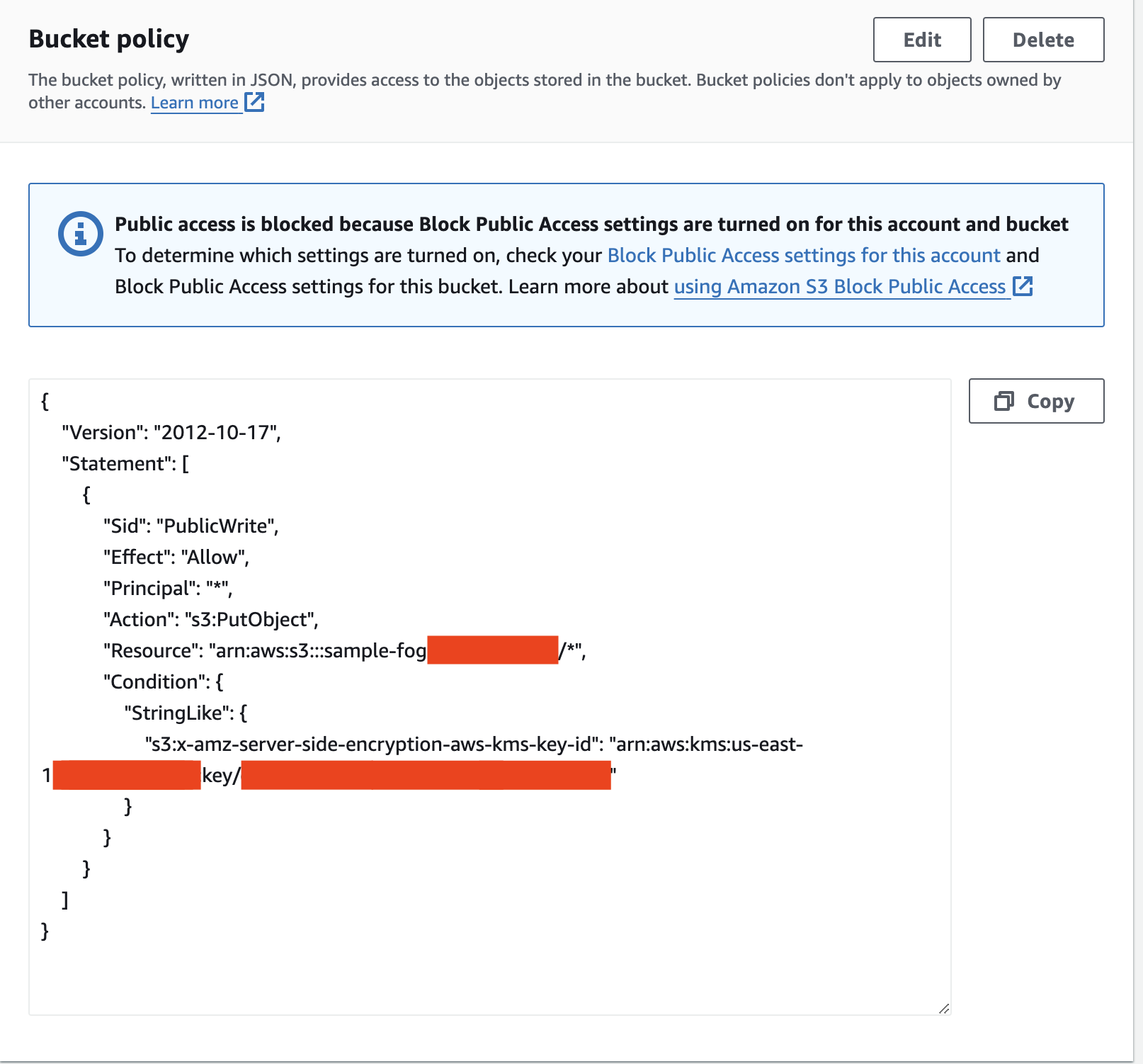Open the Learn more link

pyautogui.click(x=195, y=103)
